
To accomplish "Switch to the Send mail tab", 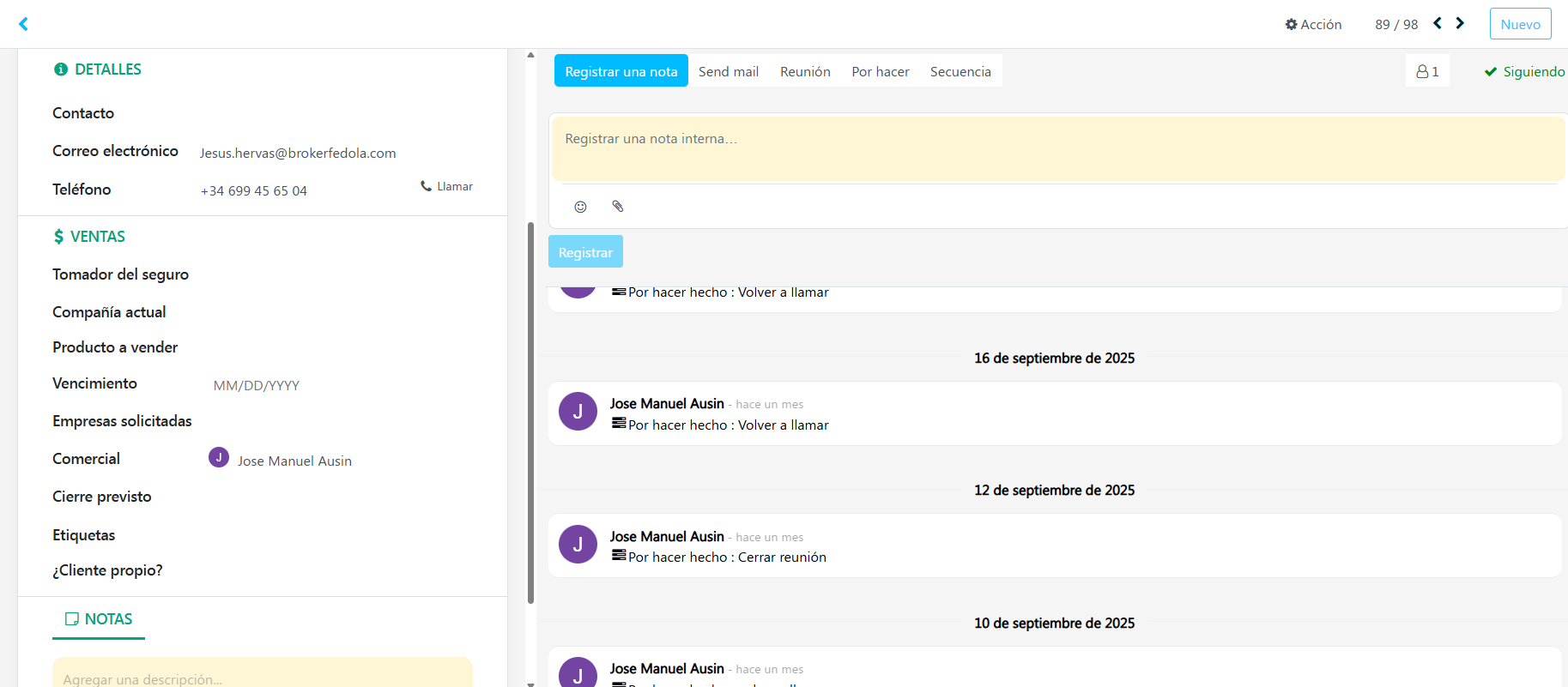I will tap(728, 72).
